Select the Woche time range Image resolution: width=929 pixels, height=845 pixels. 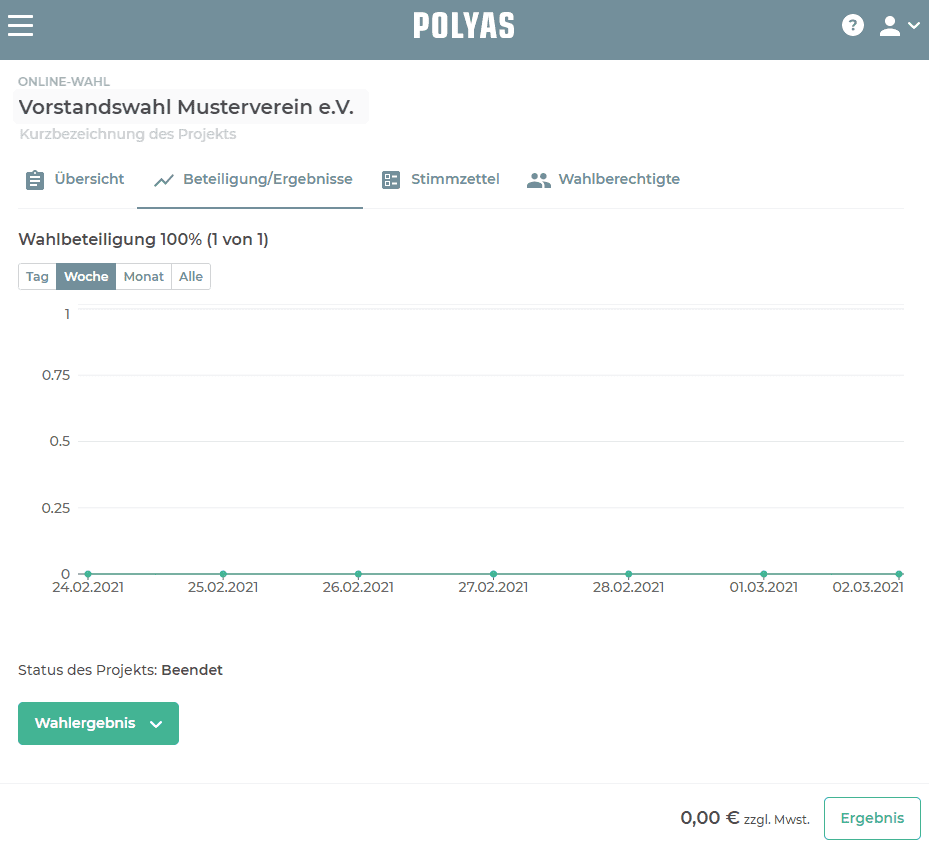pyautogui.click(x=86, y=277)
